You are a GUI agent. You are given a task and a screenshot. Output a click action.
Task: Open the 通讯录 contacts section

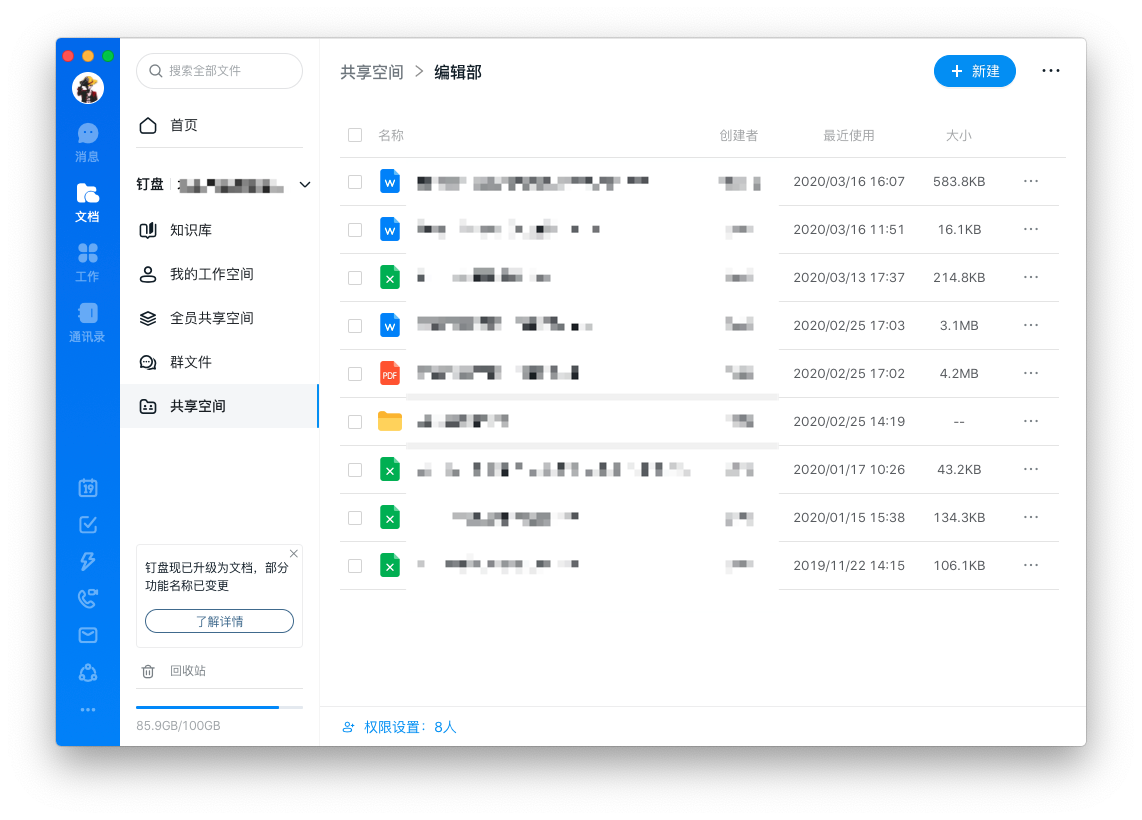[x=87, y=323]
